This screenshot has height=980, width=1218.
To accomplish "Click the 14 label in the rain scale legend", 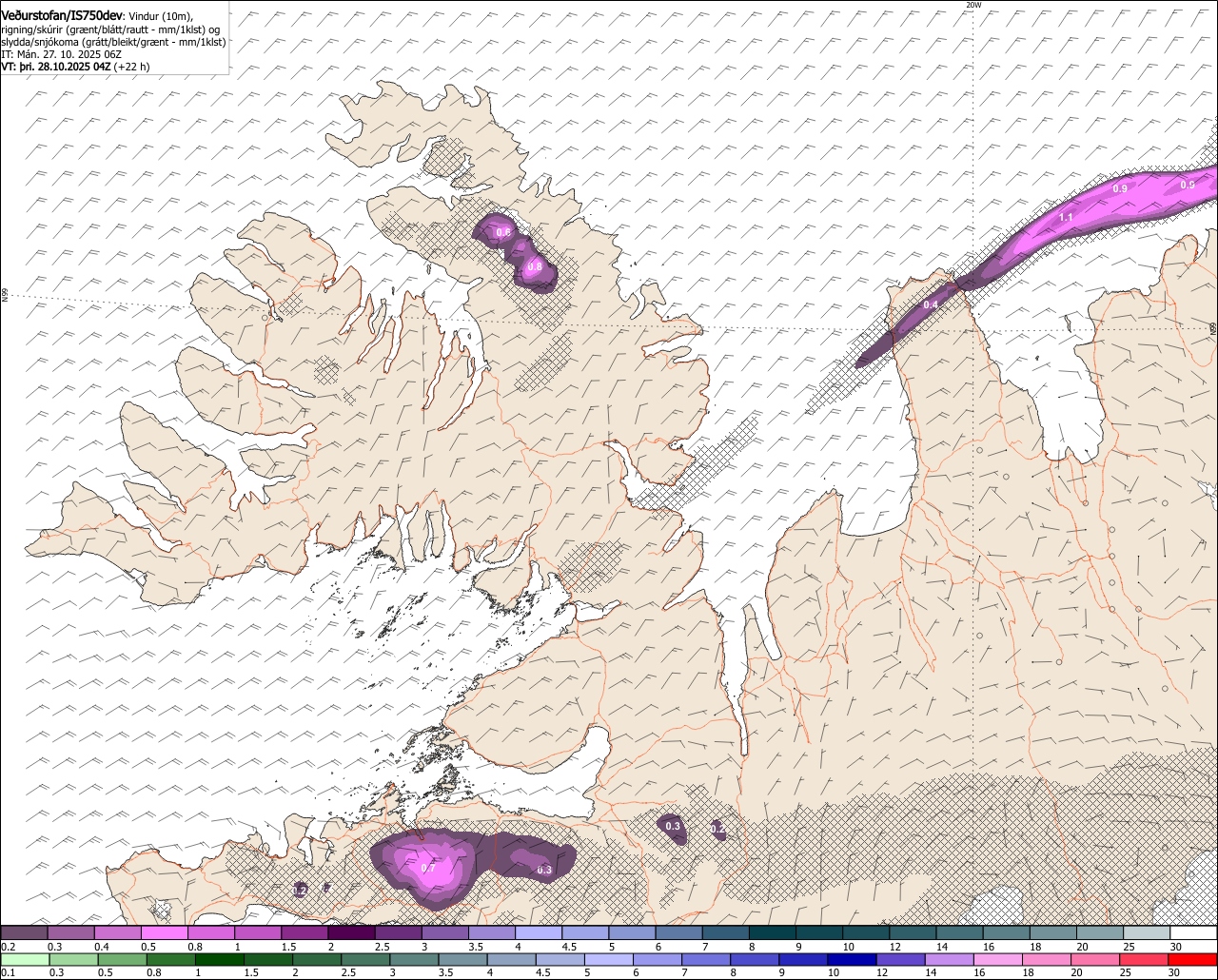I will tap(932, 972).
